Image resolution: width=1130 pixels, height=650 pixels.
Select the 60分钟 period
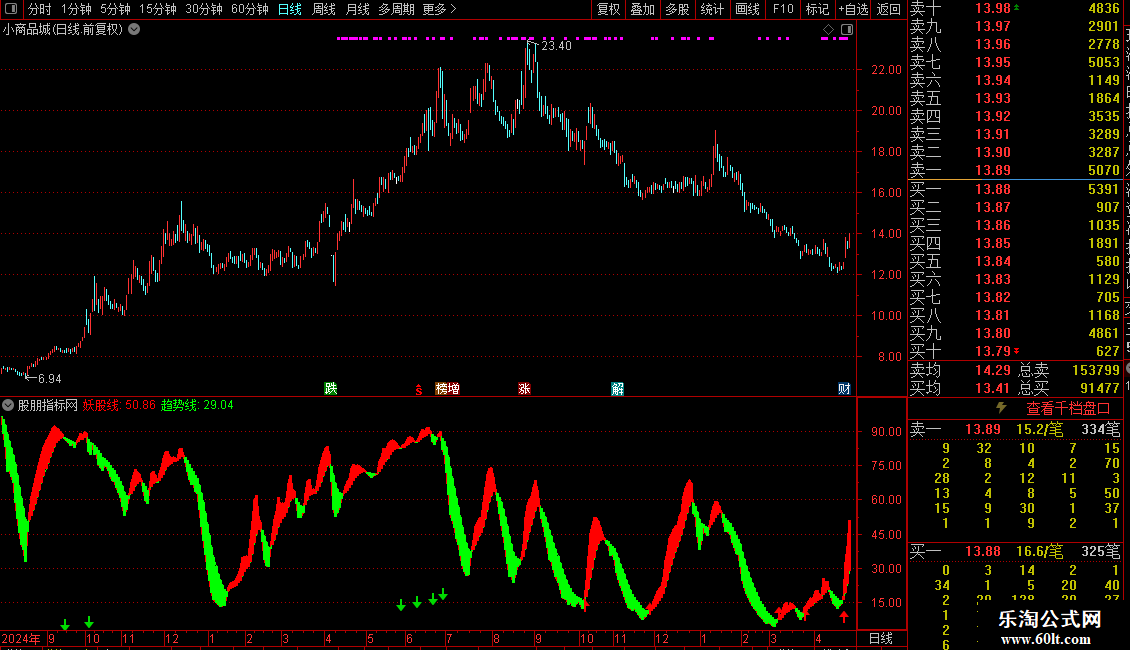click(x=249, y=9)
